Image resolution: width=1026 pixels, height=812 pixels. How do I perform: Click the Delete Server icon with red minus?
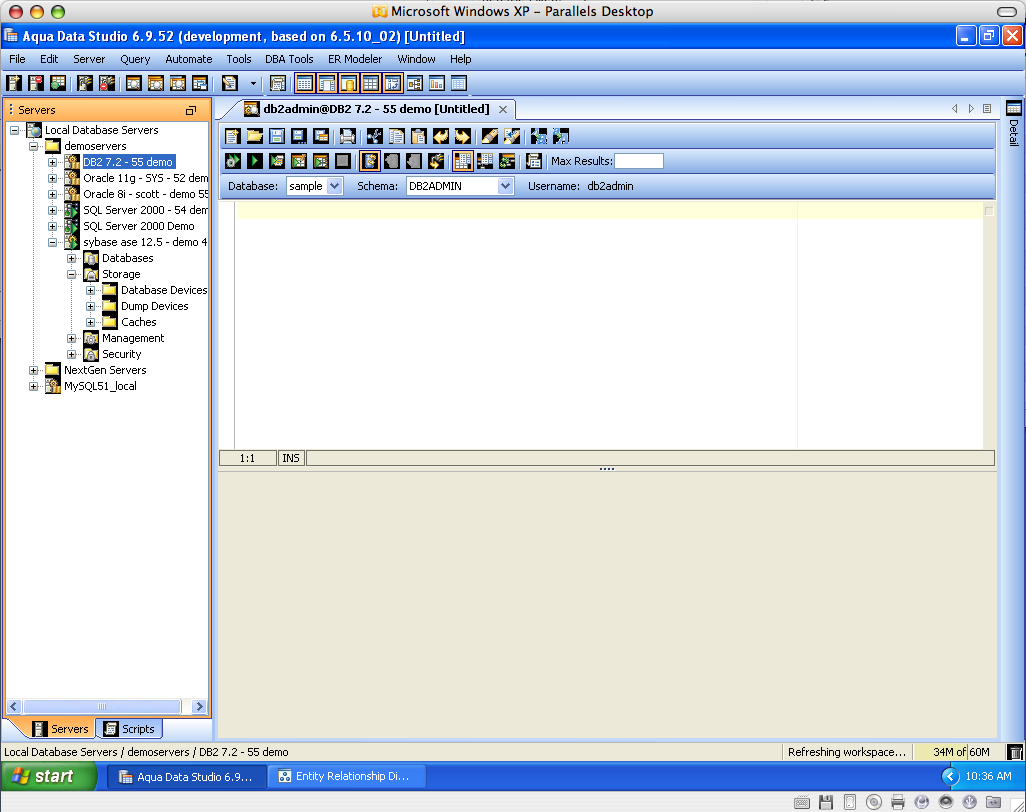(36, 83)
